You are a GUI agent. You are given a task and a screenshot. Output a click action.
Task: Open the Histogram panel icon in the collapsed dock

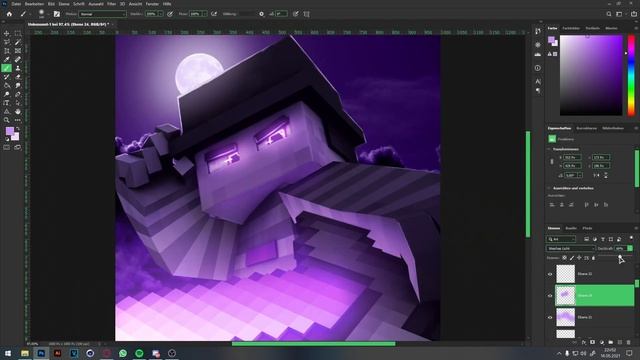pos(538,54)
